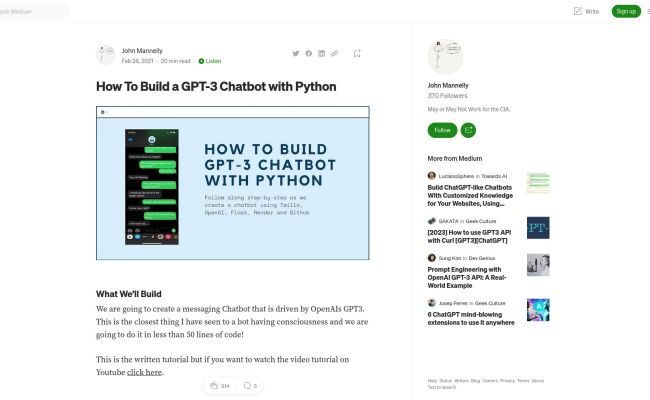Click the article hero image
Viewport: 650px width, 400px height.
pos(233,183)
